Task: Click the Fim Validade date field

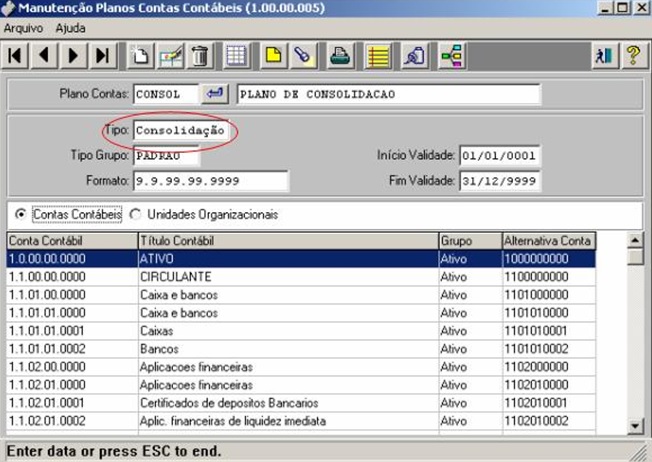Action: point(500,181)
